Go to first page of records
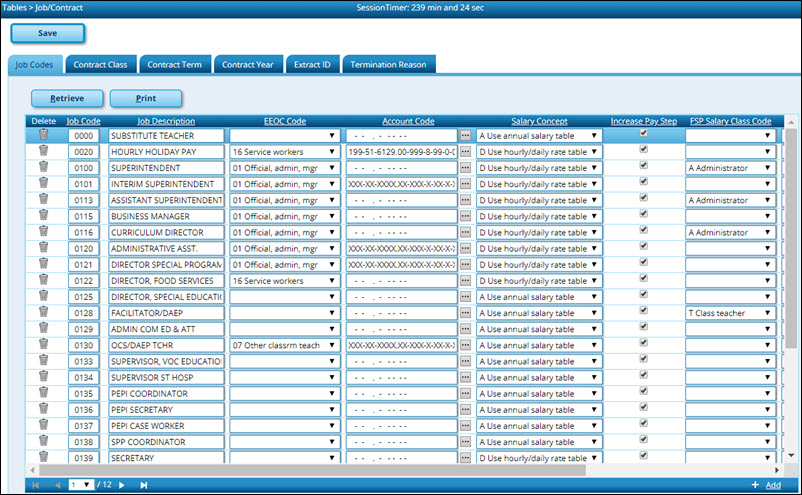Screen dimensions: 802x495 coord(35,485)
